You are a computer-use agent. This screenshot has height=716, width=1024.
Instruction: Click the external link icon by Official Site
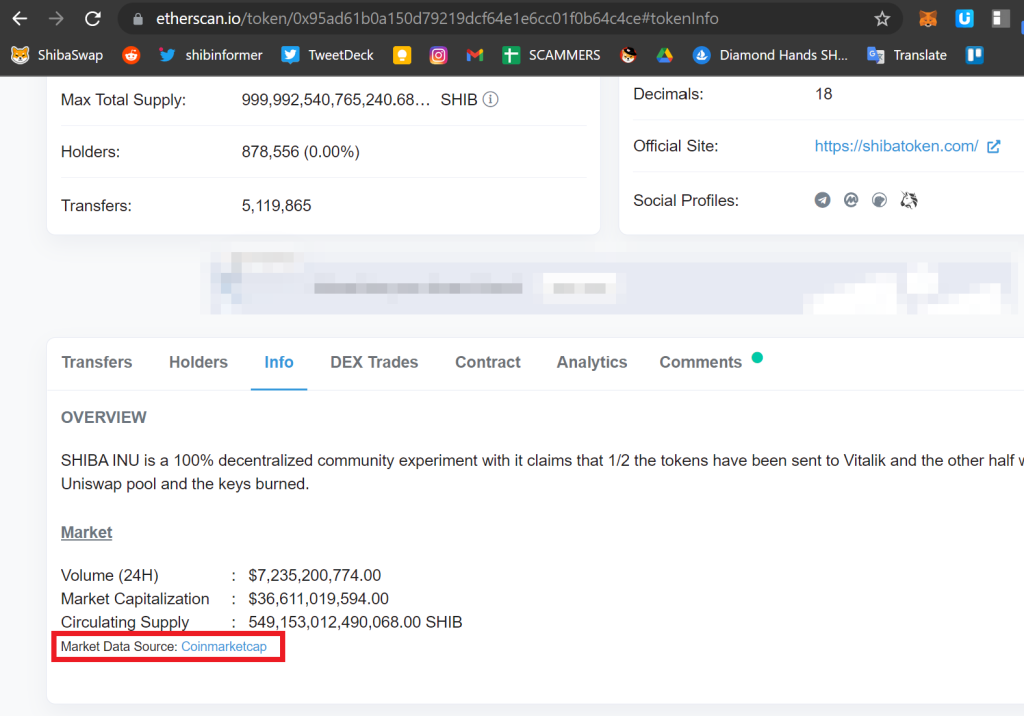(x=993, y=146)
